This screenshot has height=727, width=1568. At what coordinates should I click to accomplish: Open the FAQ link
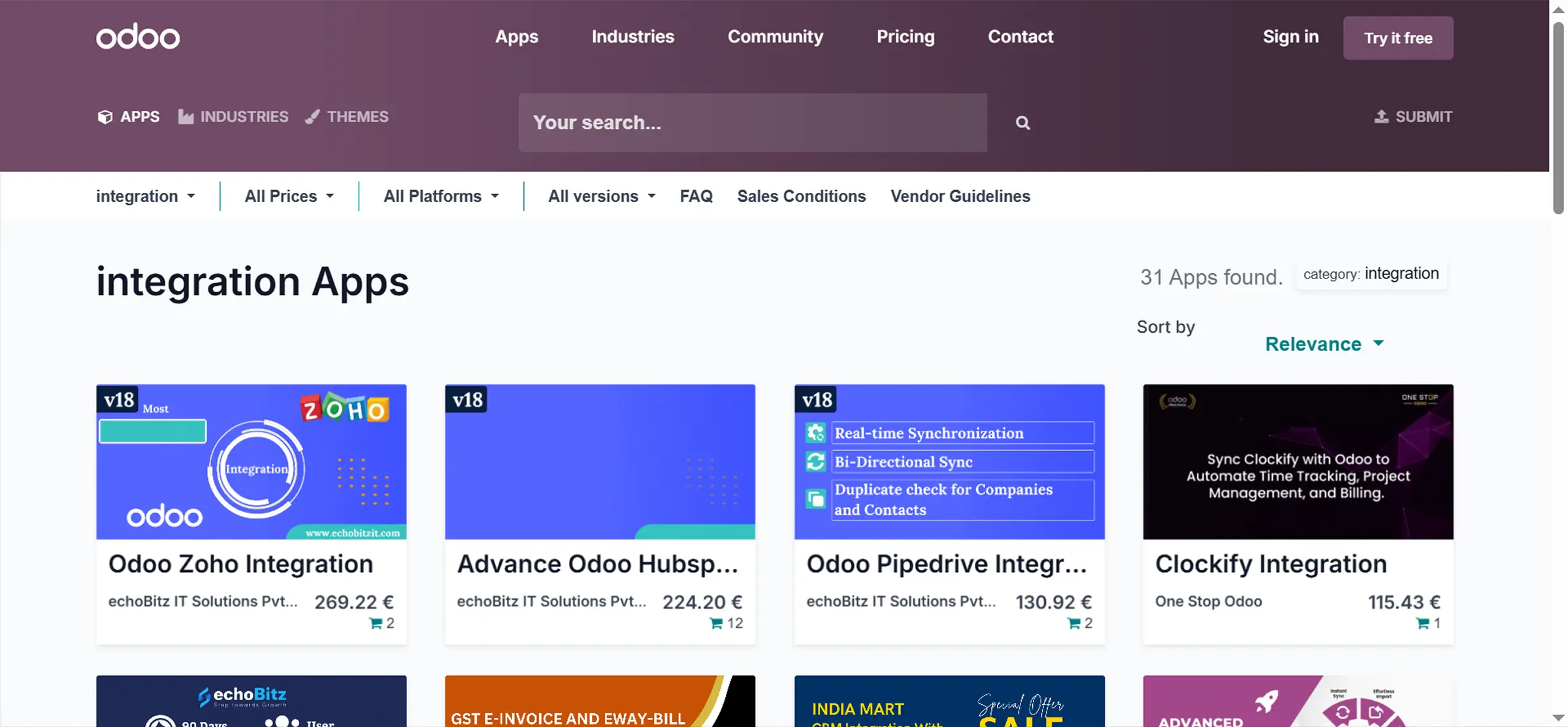pos(696,196)
